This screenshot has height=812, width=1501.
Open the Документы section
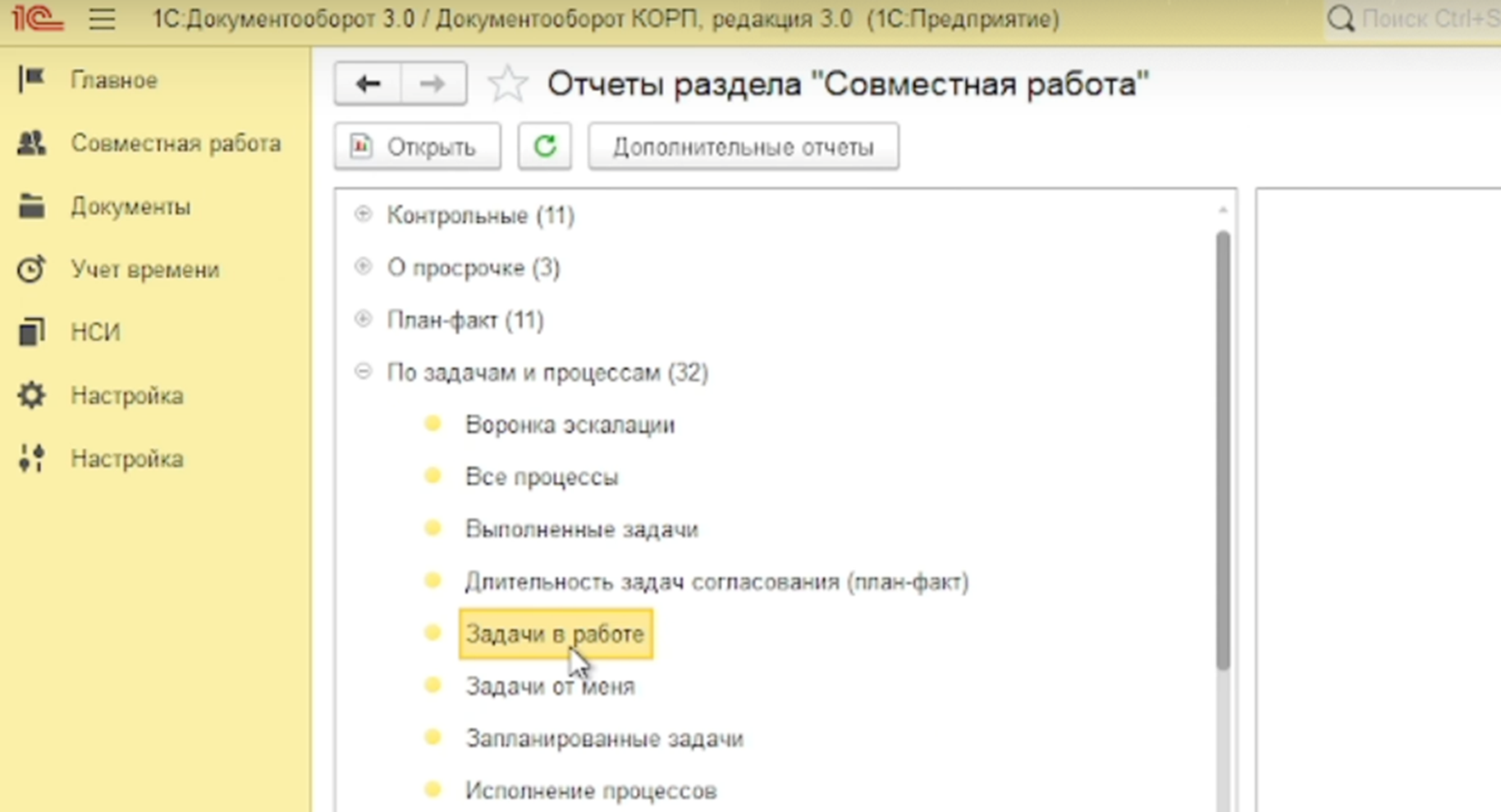click(130, 207)
